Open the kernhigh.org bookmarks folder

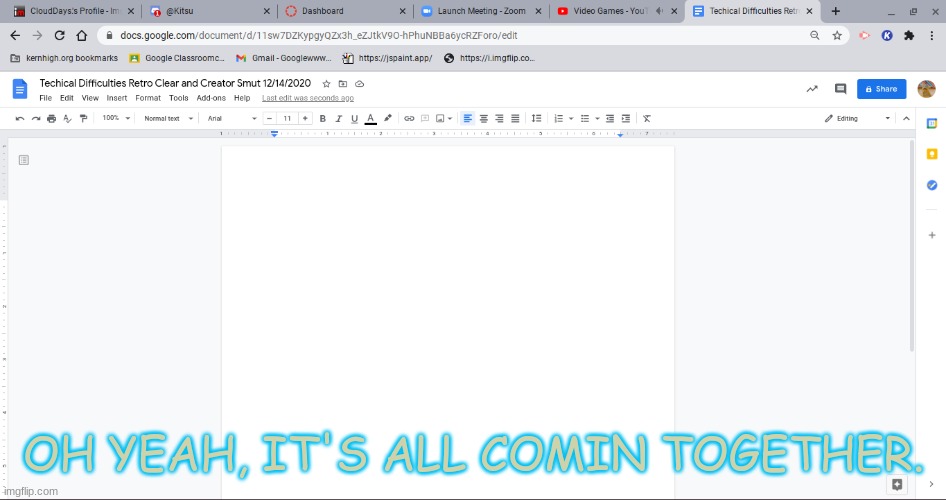click(65, 58)
